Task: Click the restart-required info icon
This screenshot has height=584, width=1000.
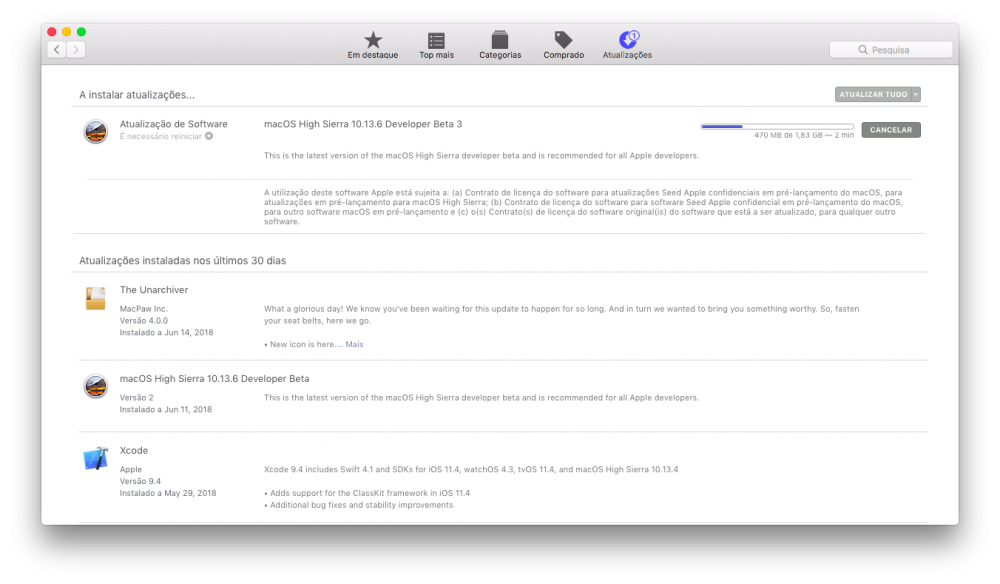Action: pyautogui.click(x=209, y=136)
